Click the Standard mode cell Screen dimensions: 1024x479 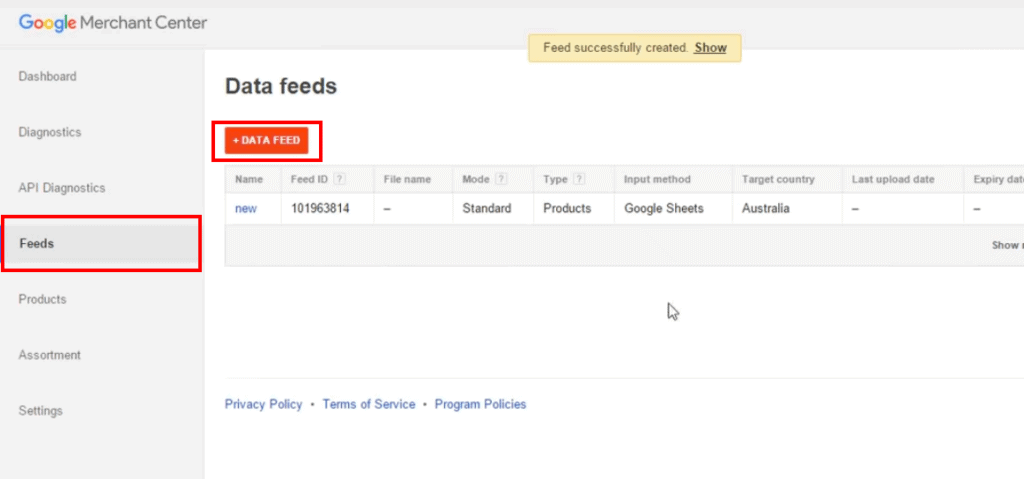click(487, 209)
